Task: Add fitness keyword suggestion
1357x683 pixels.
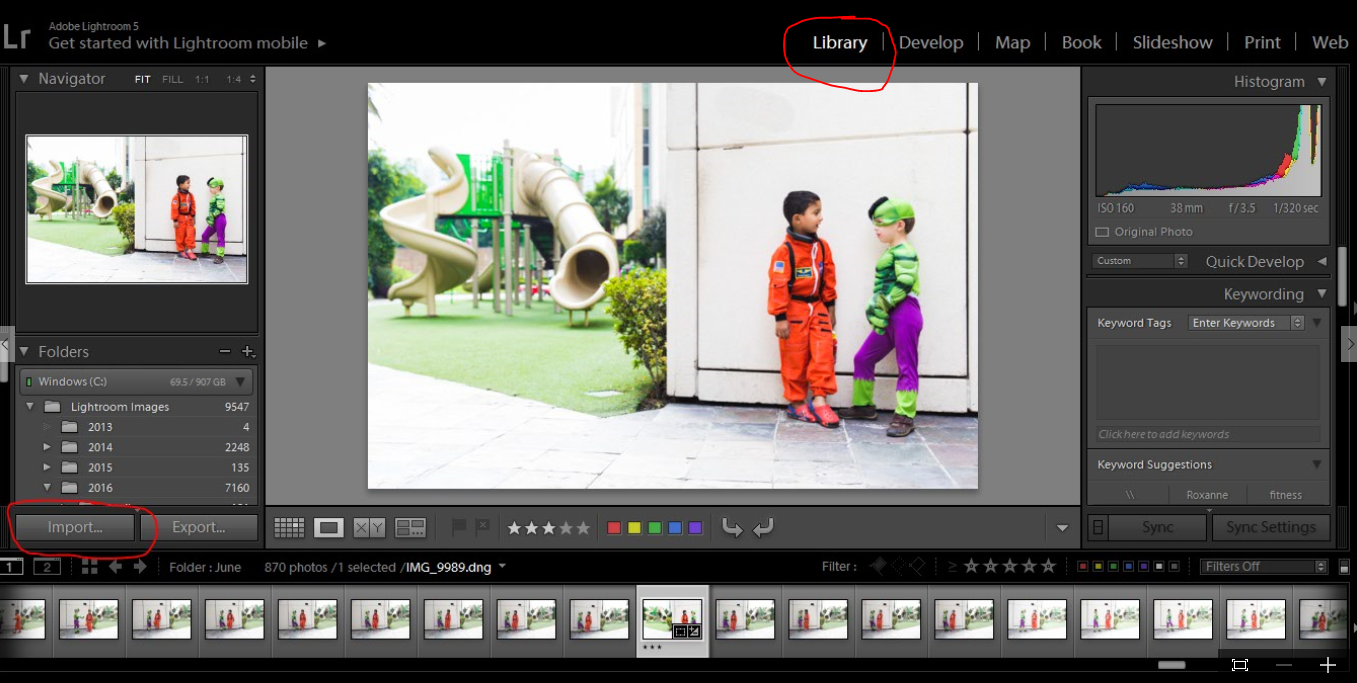Action: (x=1286, y=495)
